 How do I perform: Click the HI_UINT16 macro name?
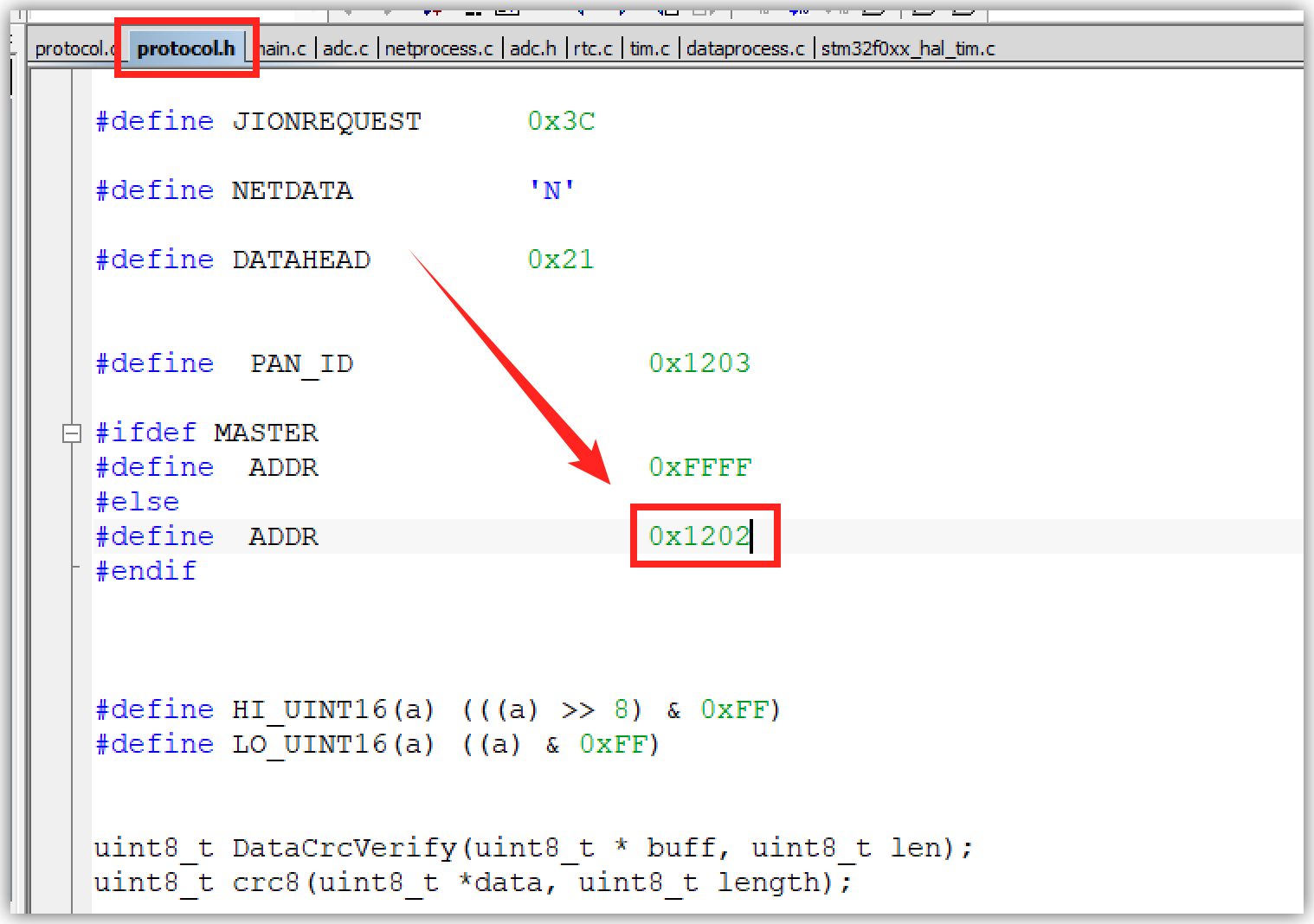click(309, 709)
